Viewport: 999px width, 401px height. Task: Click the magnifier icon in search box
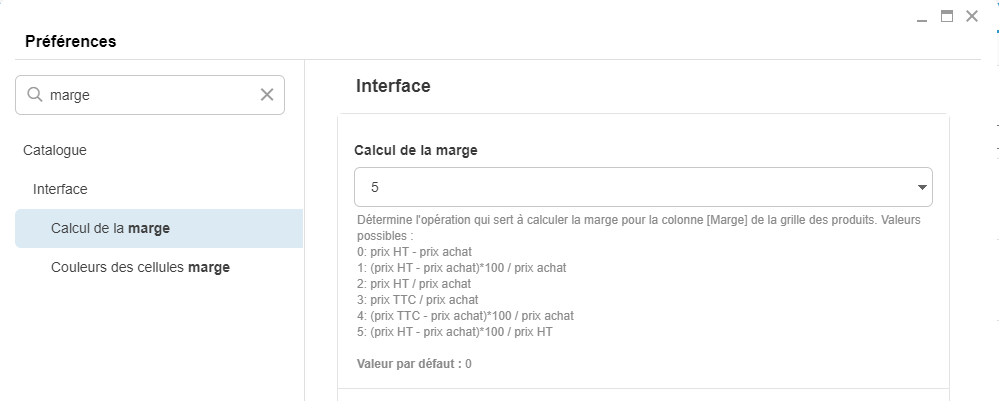pos(34,95)
